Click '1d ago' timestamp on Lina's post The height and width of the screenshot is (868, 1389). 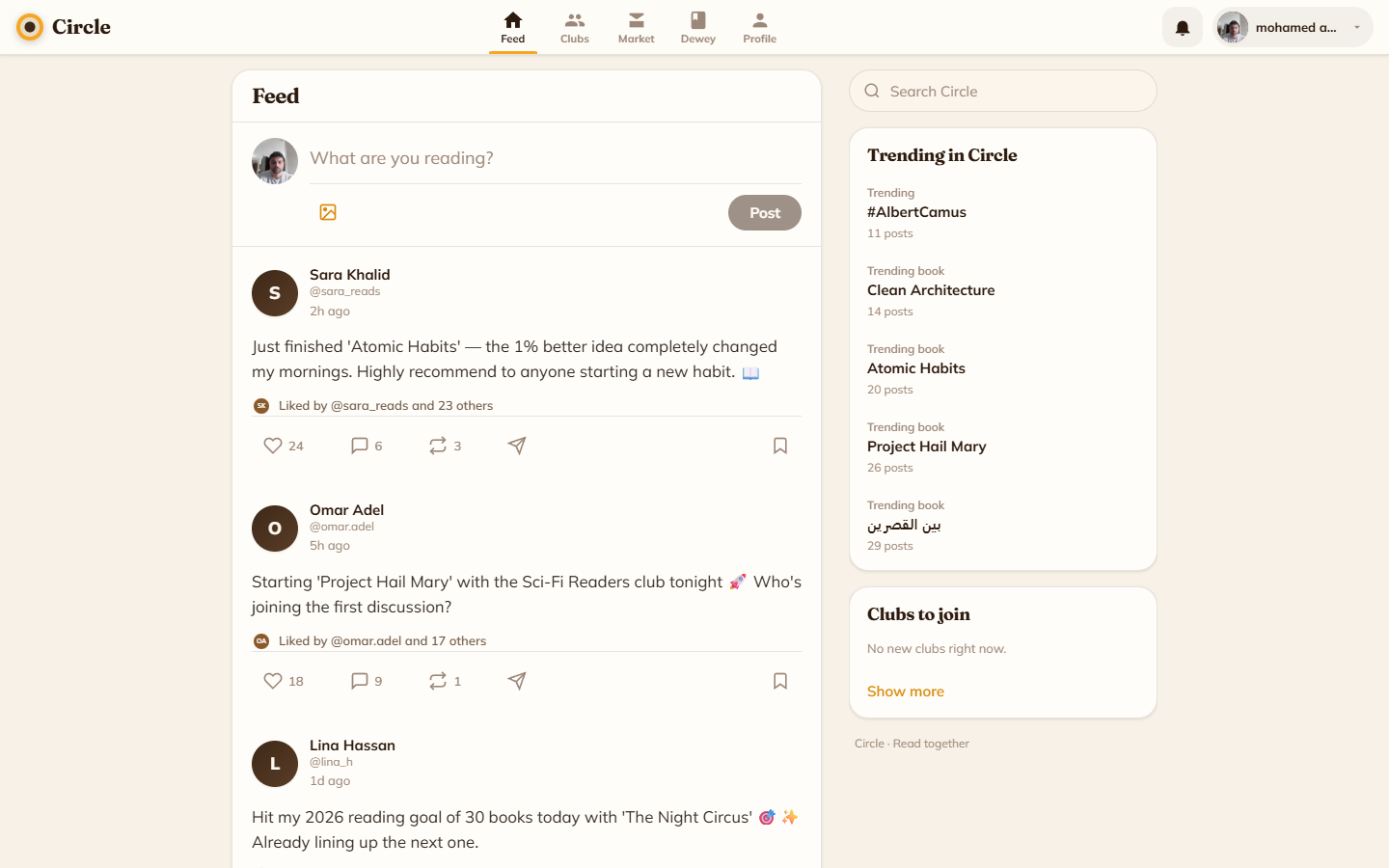tap(330, 781)
